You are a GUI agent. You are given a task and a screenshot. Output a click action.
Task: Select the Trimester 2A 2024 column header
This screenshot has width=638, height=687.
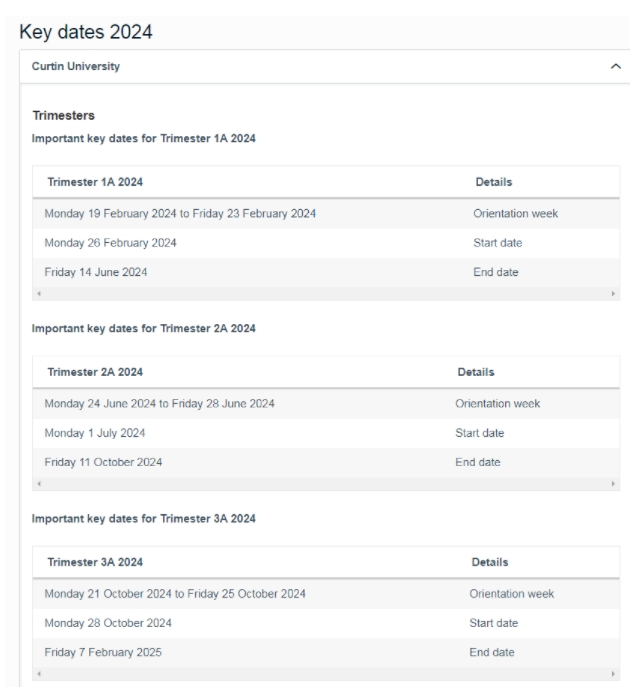95,372
